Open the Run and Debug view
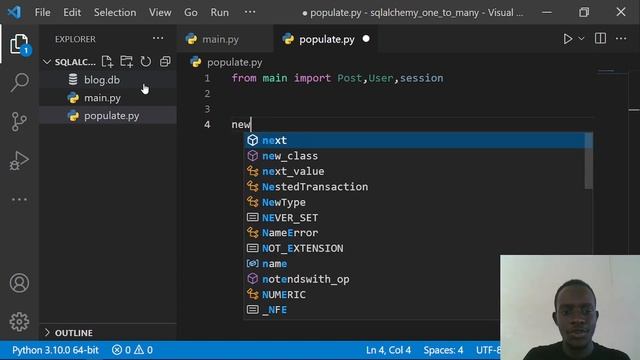The width and height of the screenshot is (640, 360). click(x=19, y=160)
